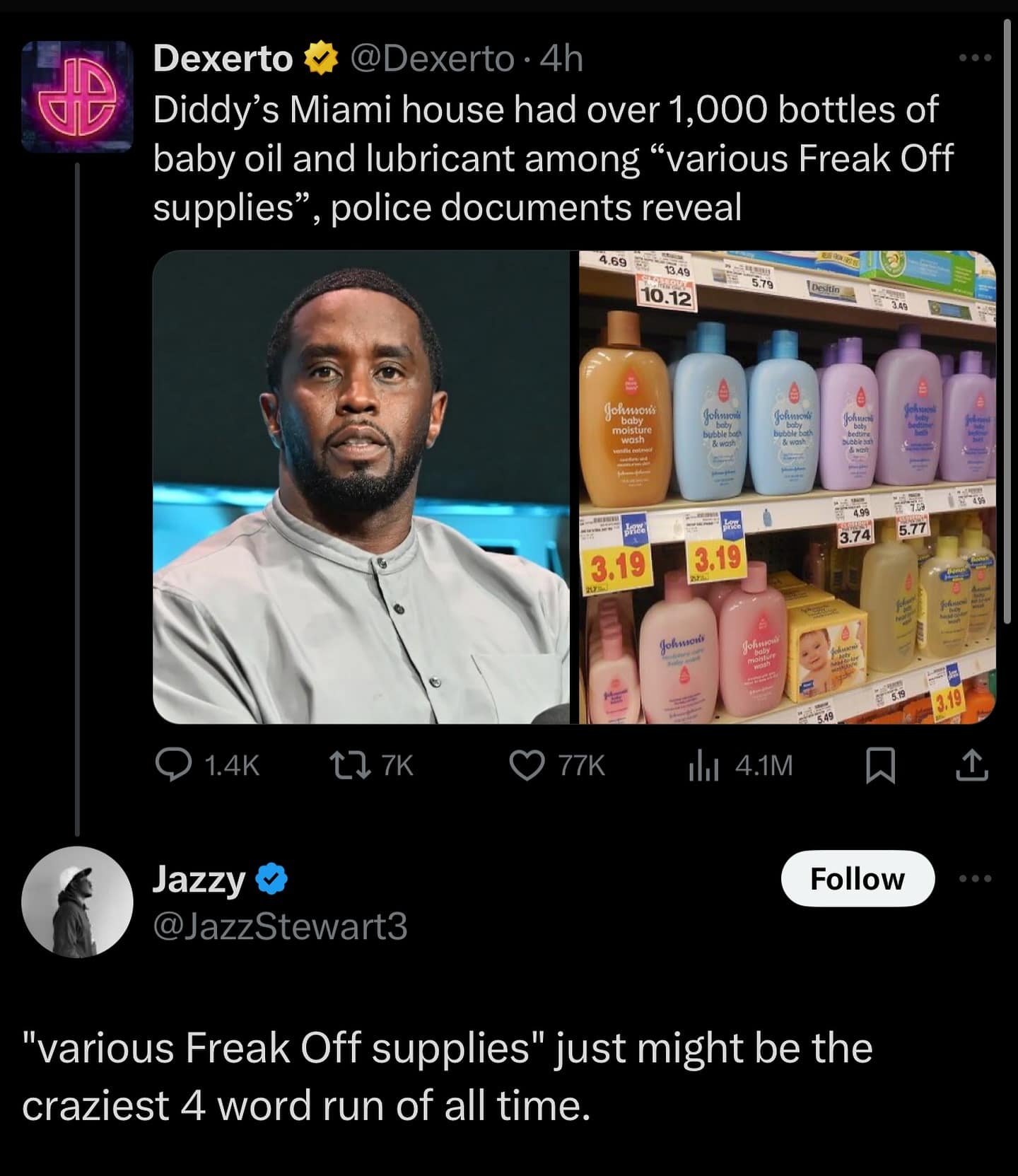
Task: View post analytics showing 4.1M views
Action: [x=703, y=765]
